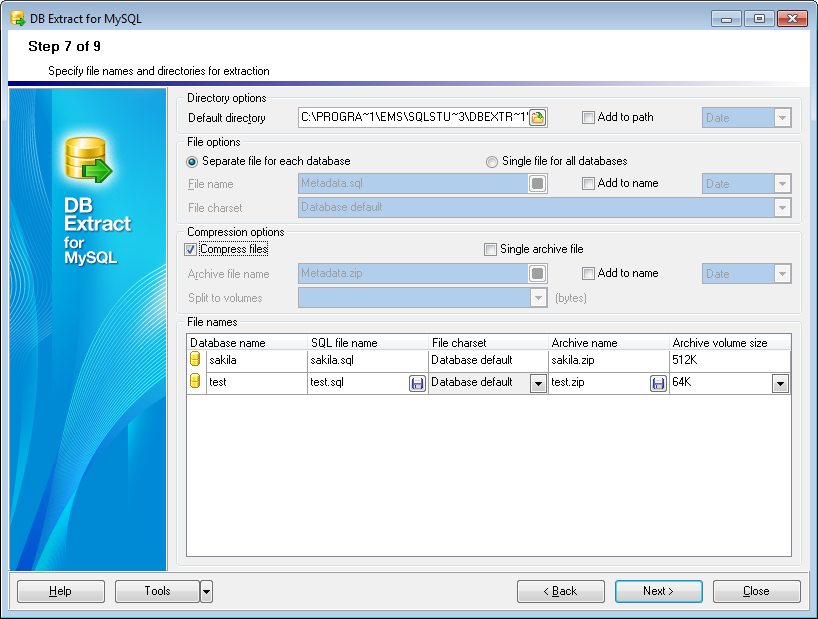Click the Archive name column header
Image resolution: width=818 pixels, height=619 pixels.
point(608,343)
